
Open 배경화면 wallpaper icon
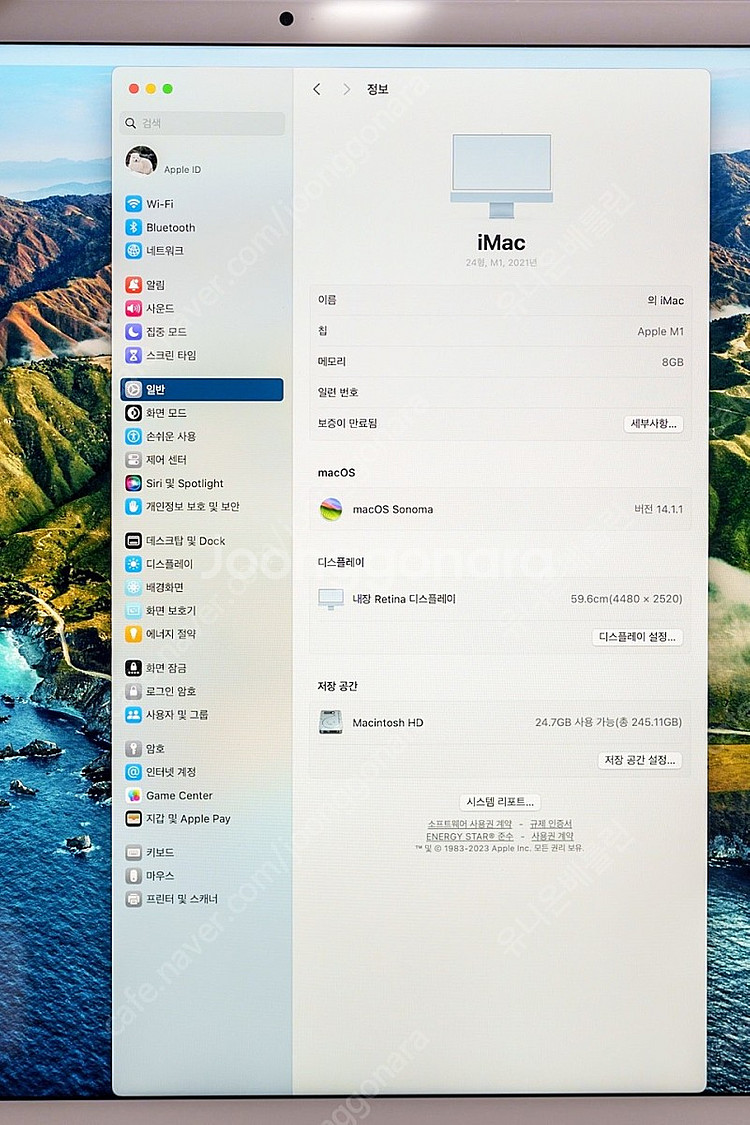[133, 588]
